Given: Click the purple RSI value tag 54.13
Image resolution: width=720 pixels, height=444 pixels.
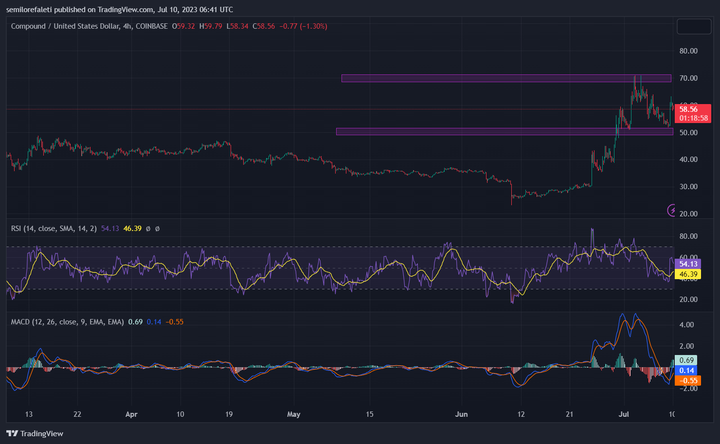Looking at the screenshot, I should click(688, 264).
